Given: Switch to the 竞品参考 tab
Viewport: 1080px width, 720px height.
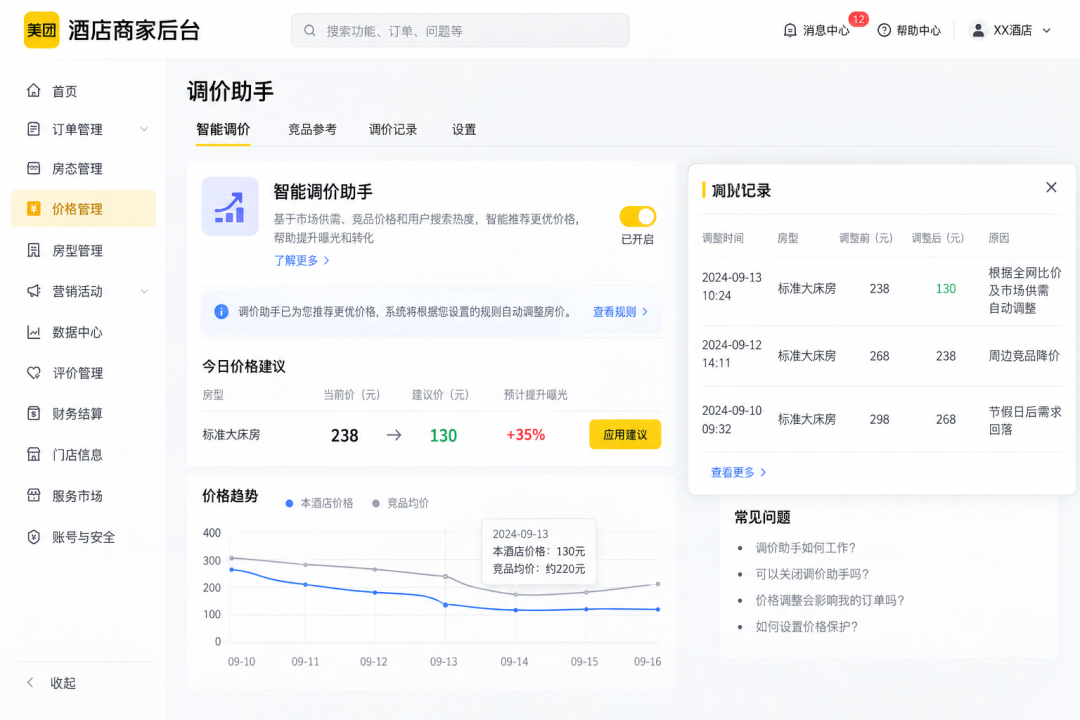Looking at the screenshot, I should (312, 130).
